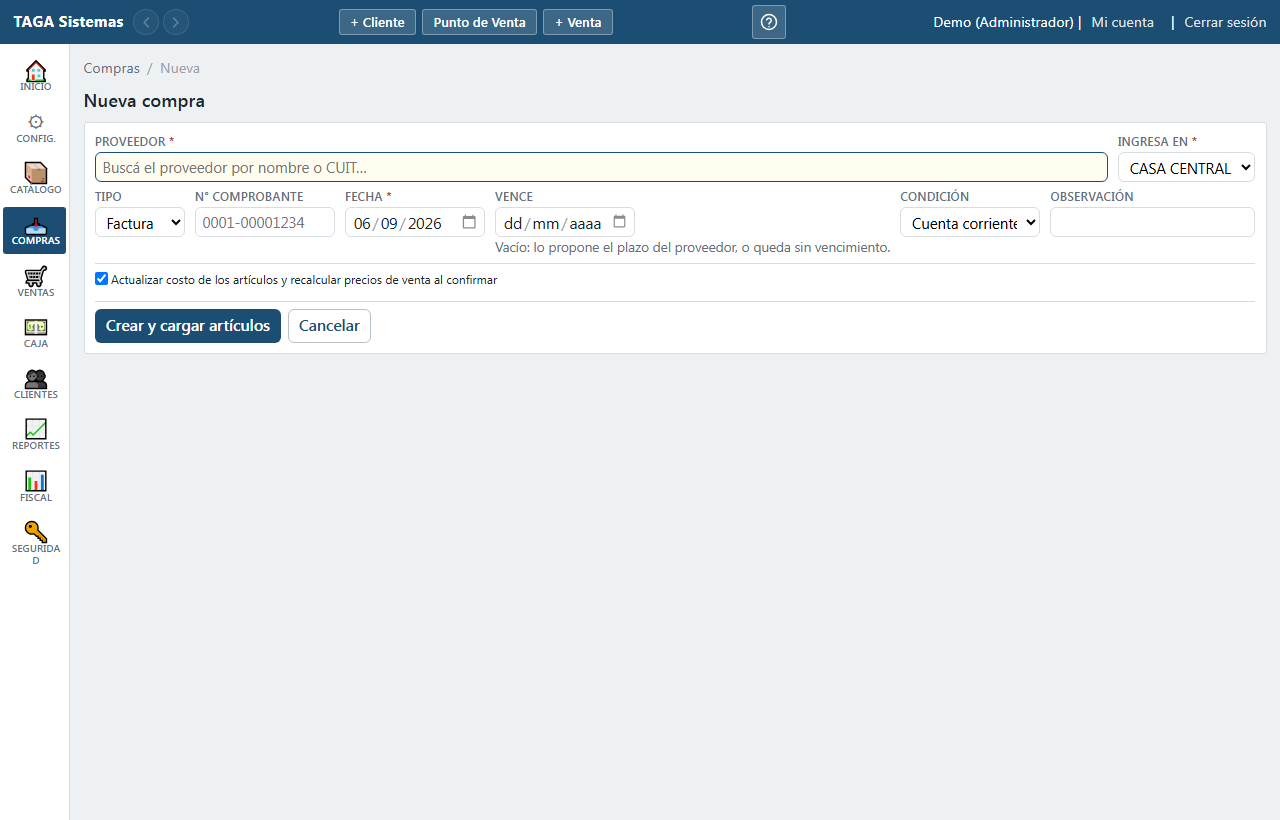Open Mi cuenta link
Viewport: 1280px width, 820px height.
tap(1122, 22)
